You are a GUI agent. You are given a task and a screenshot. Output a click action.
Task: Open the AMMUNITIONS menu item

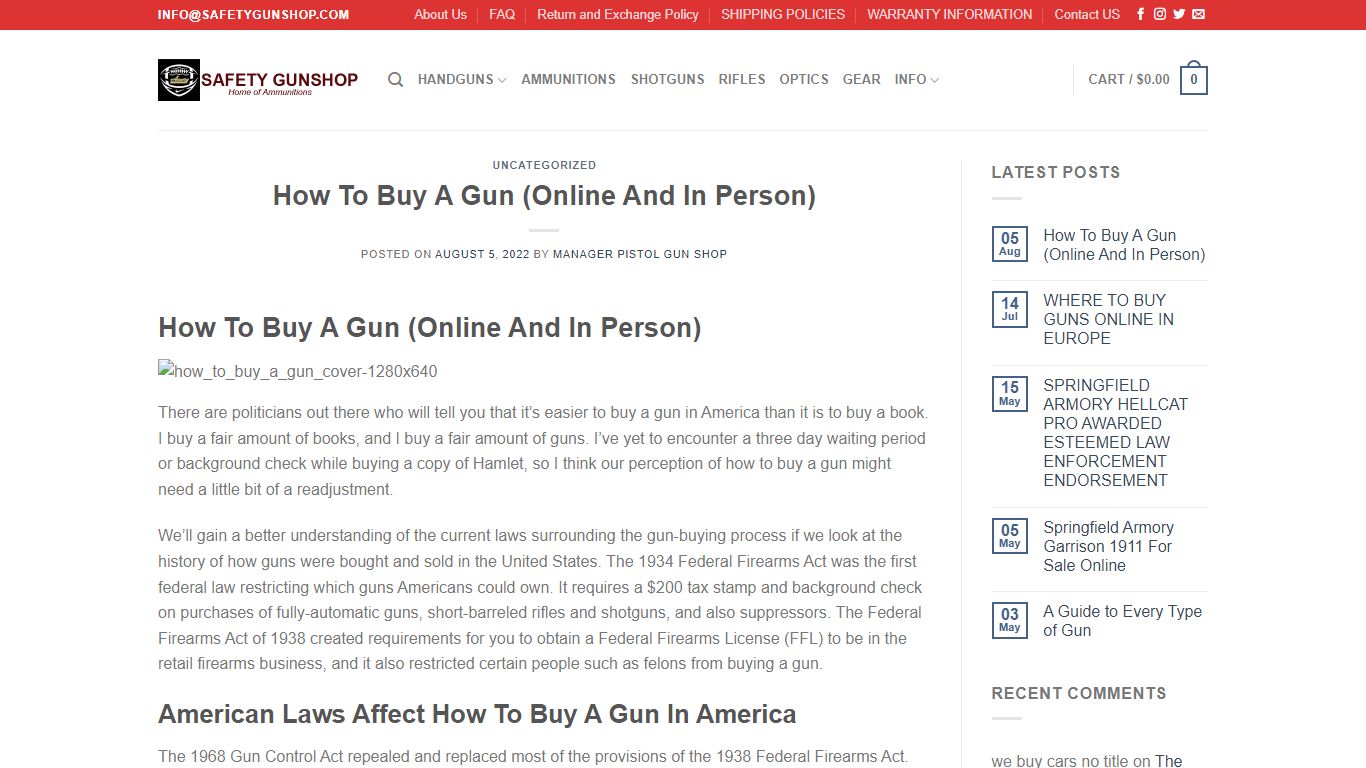tap(568, 79)
